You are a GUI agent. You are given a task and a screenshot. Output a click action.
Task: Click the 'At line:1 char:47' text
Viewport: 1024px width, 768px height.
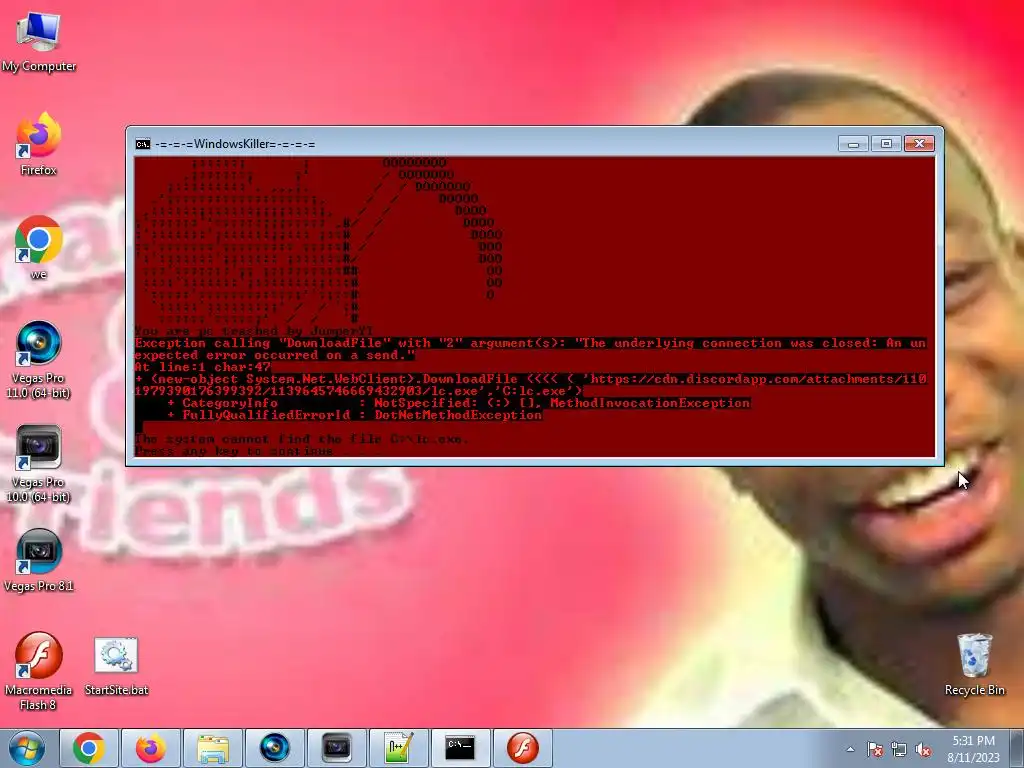[202, 367]
